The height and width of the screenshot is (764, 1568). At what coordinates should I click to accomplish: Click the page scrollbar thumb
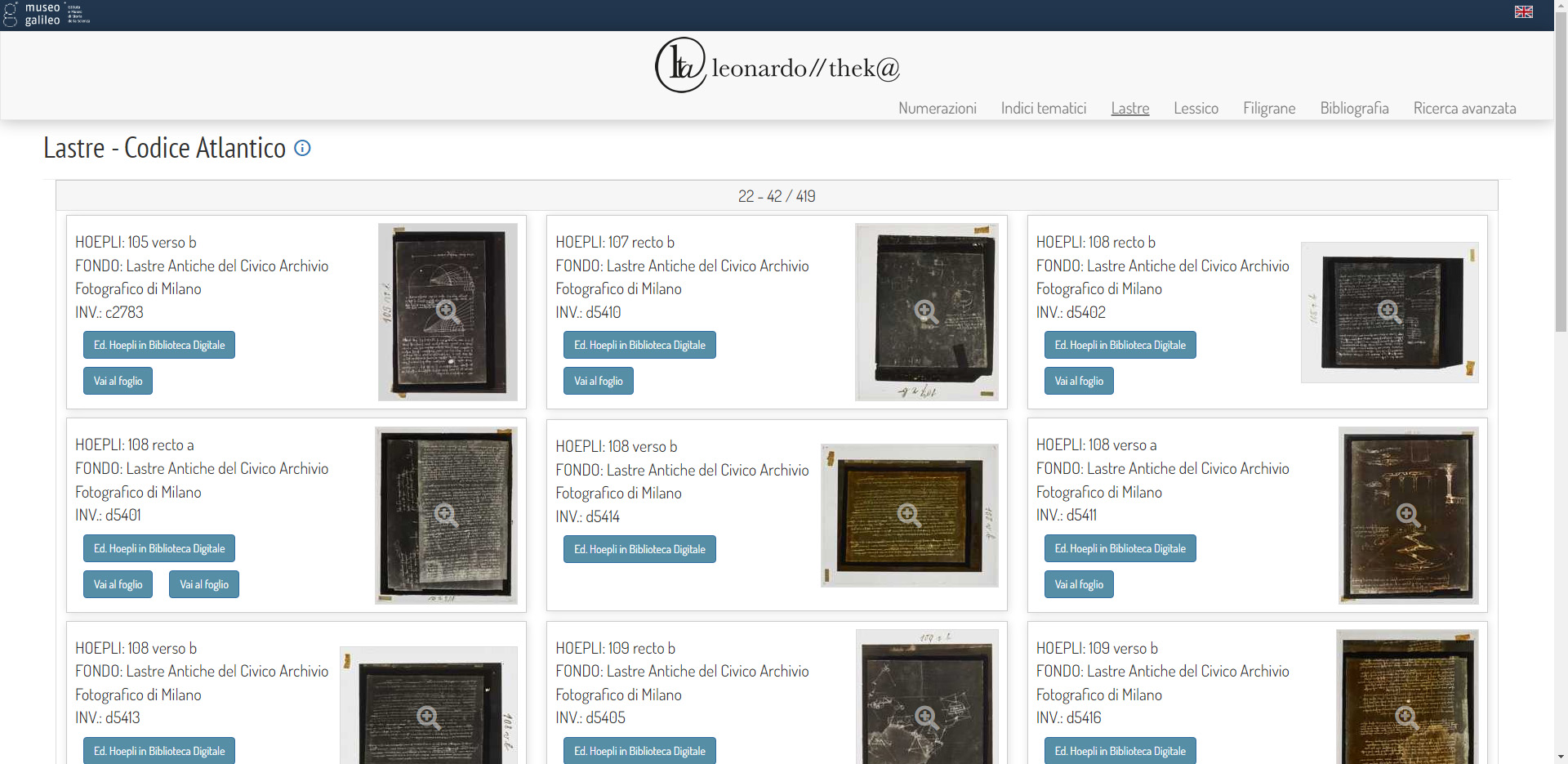1561,172
